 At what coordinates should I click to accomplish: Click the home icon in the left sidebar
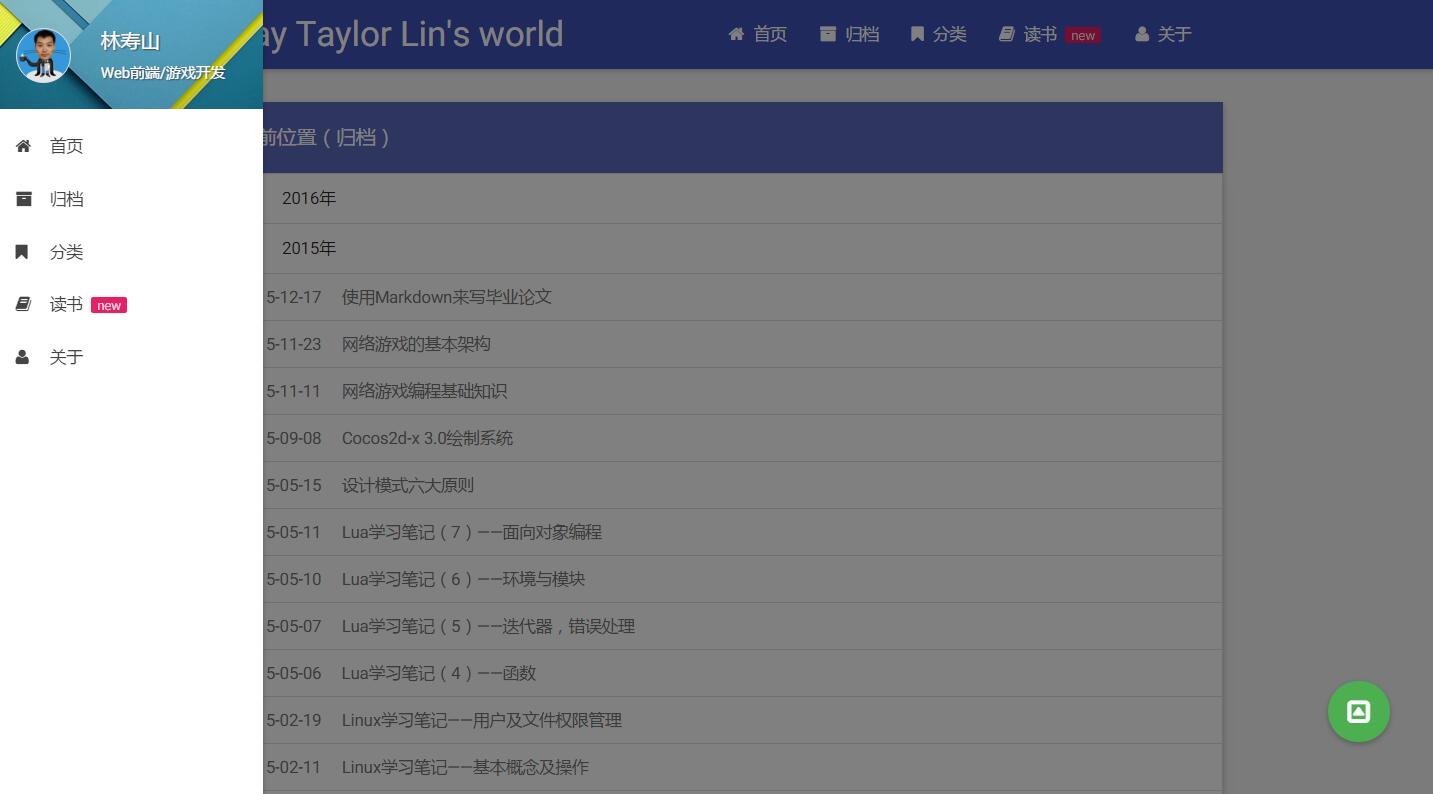23,146
